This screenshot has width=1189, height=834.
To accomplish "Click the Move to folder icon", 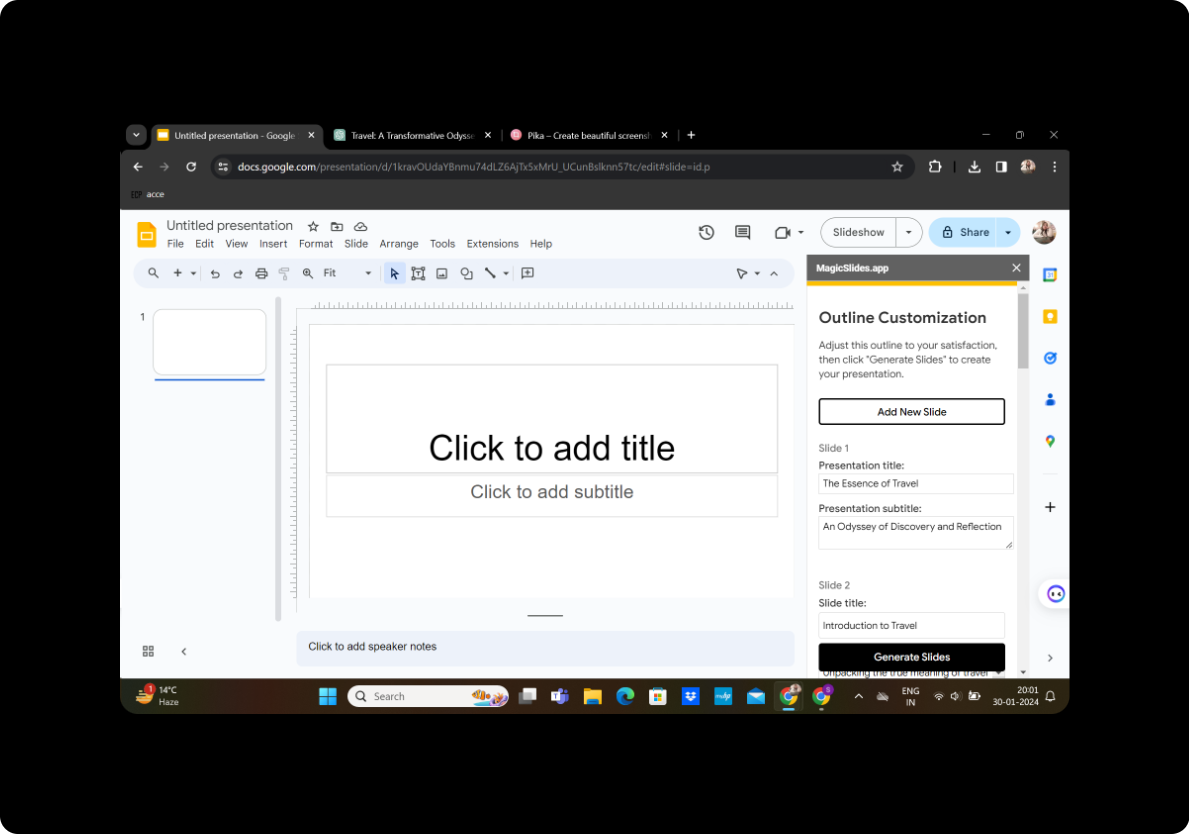I will pyautogui.click(x=337, y=227).
